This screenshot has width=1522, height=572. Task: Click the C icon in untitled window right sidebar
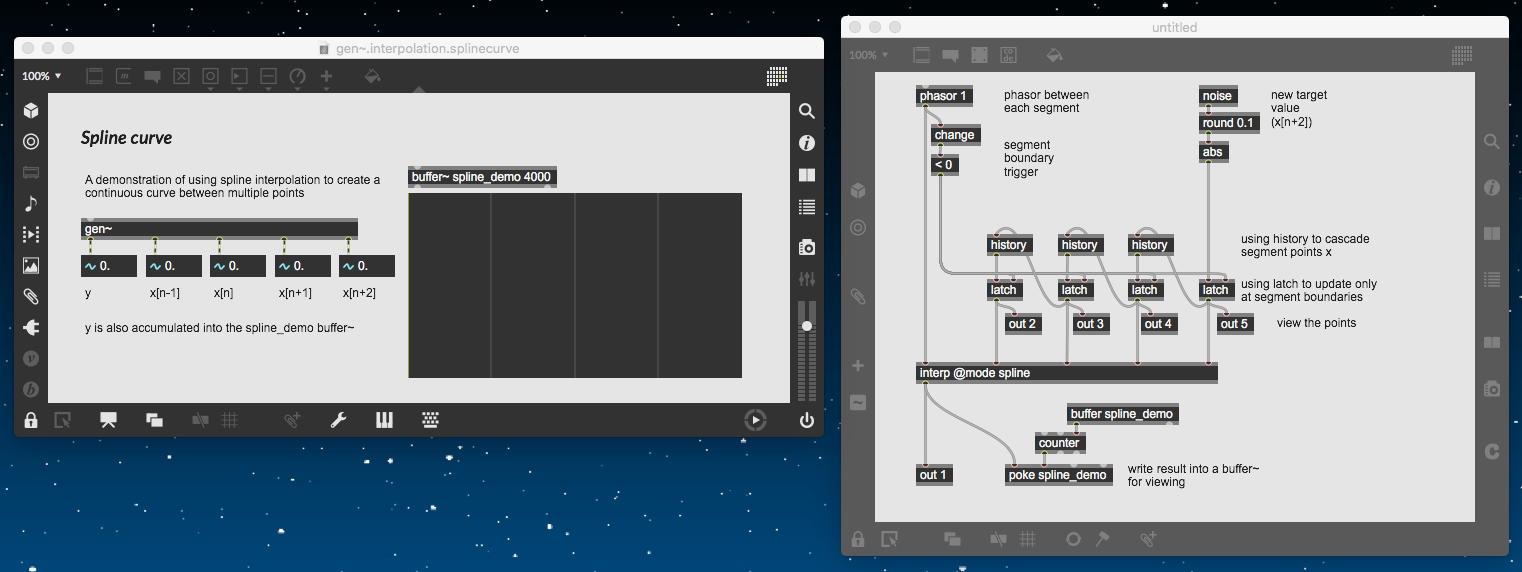1492,451
